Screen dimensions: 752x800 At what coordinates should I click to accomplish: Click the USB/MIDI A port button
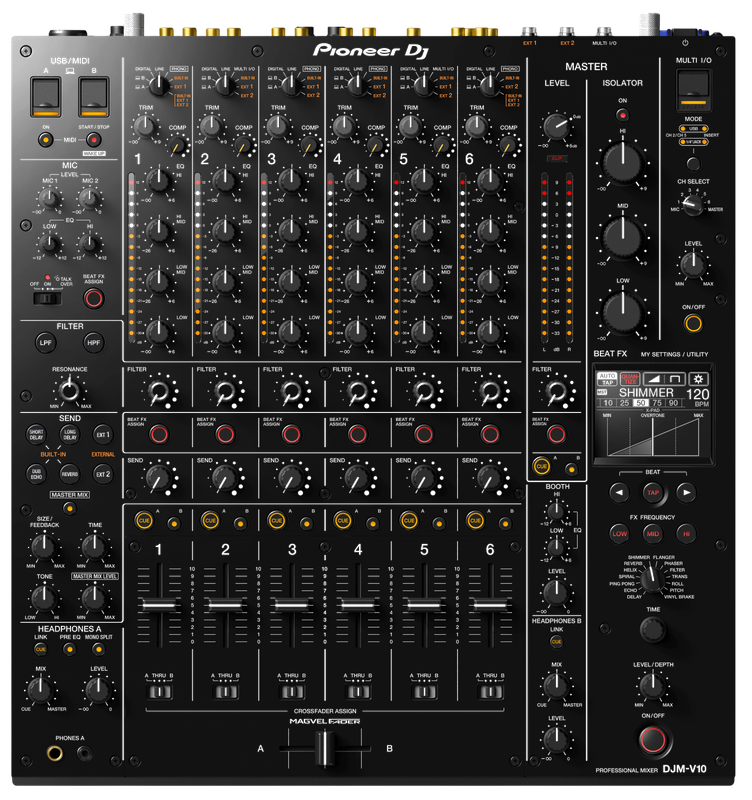[x=45, y=97]
